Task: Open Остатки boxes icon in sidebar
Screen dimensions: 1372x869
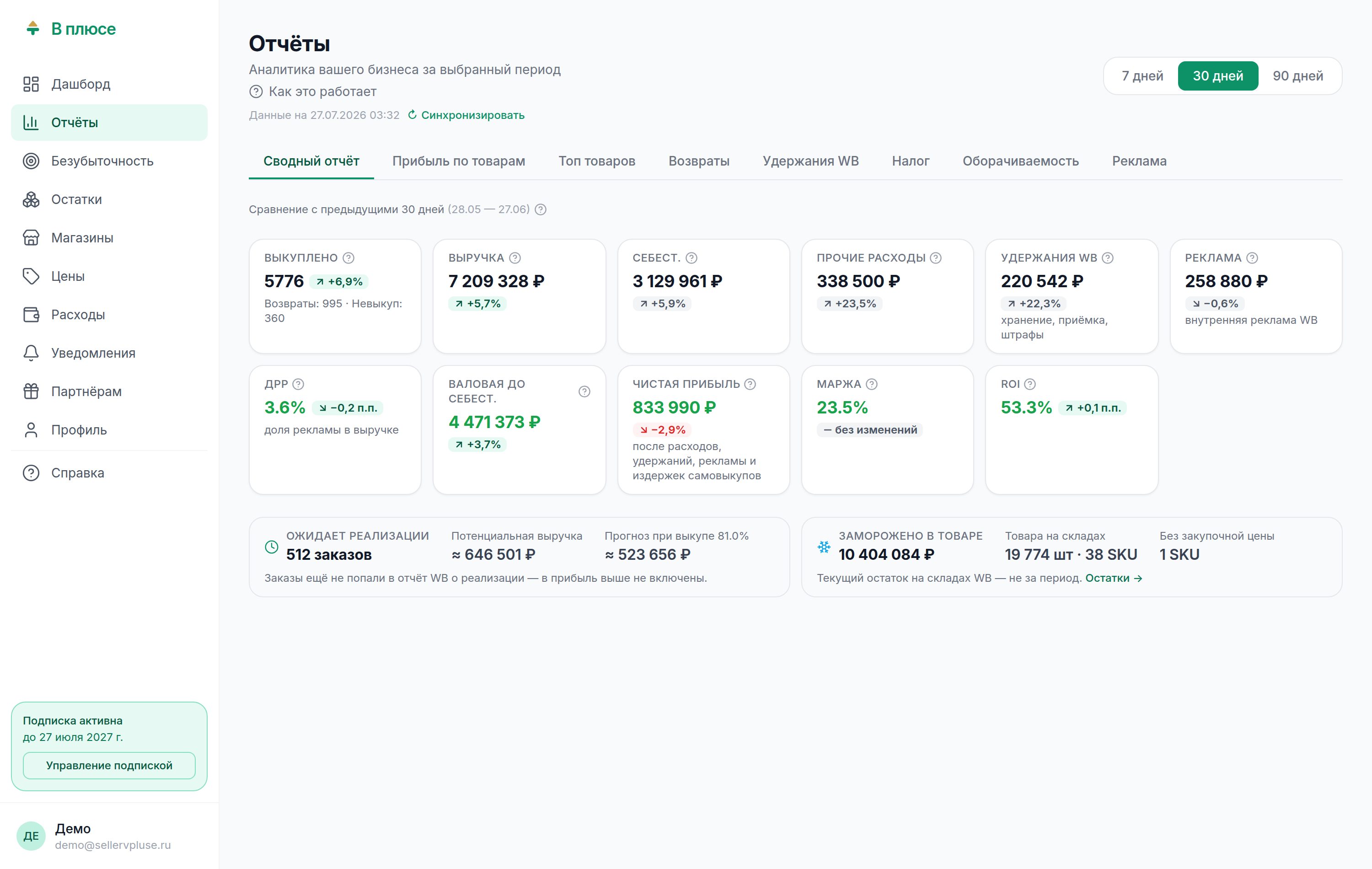Action: (31, 199)
